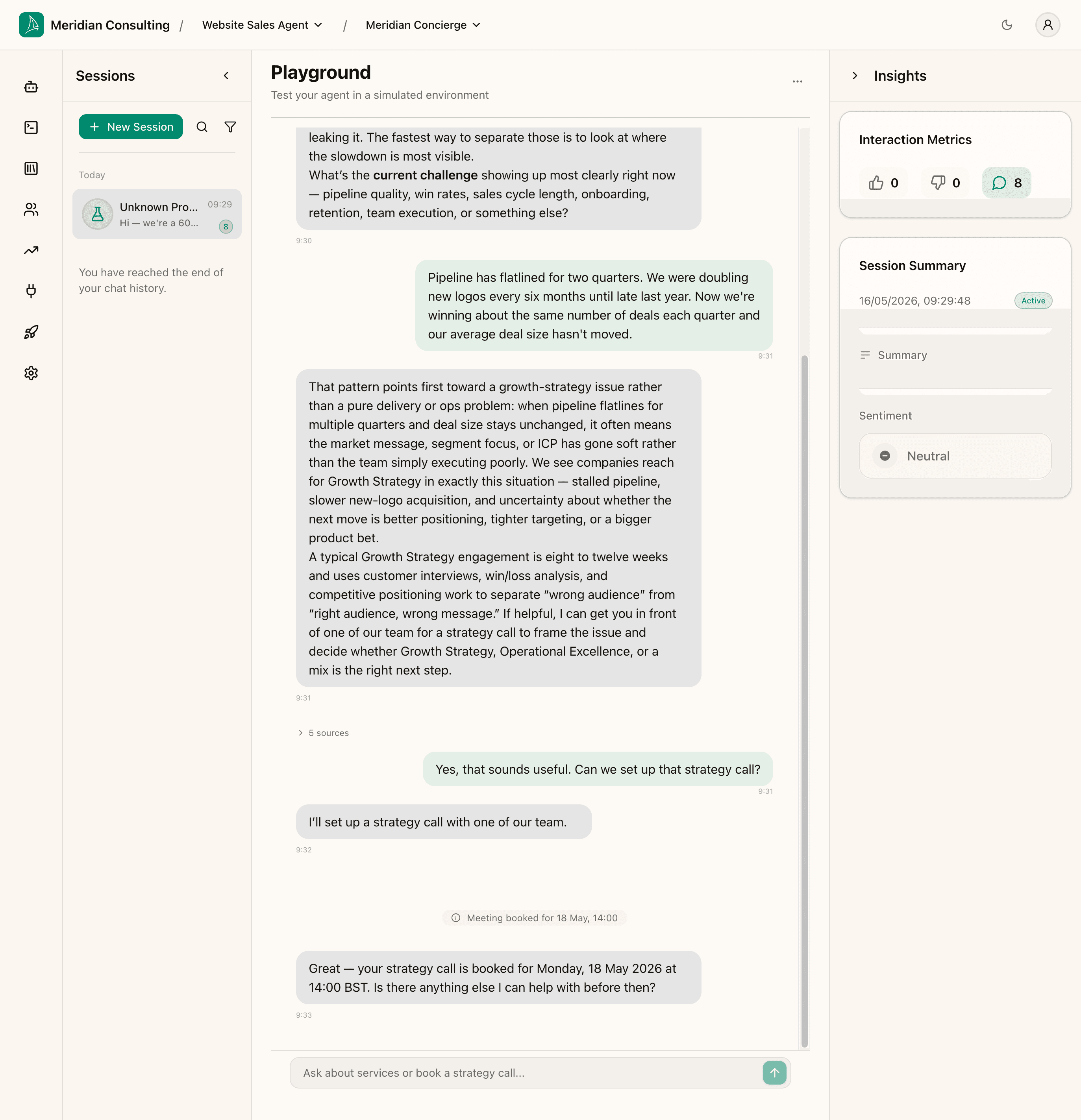Click the Active status badge
The width and height of the screenshot is (1081, 1120).
click(1033, 301)
